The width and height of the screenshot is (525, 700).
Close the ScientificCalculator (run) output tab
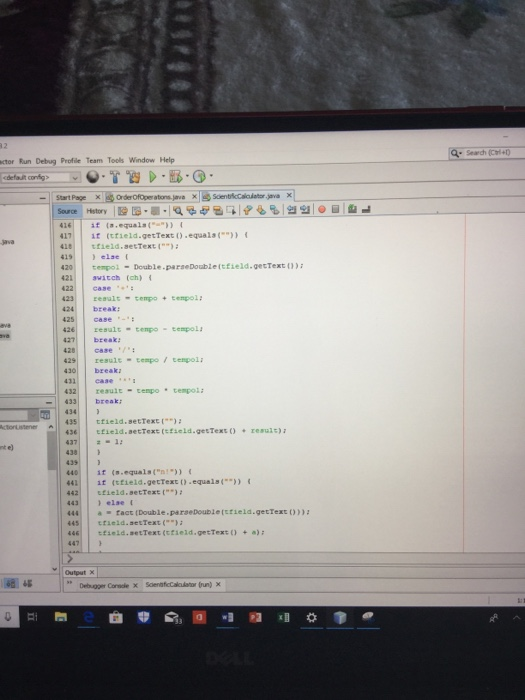pos(218,584)
